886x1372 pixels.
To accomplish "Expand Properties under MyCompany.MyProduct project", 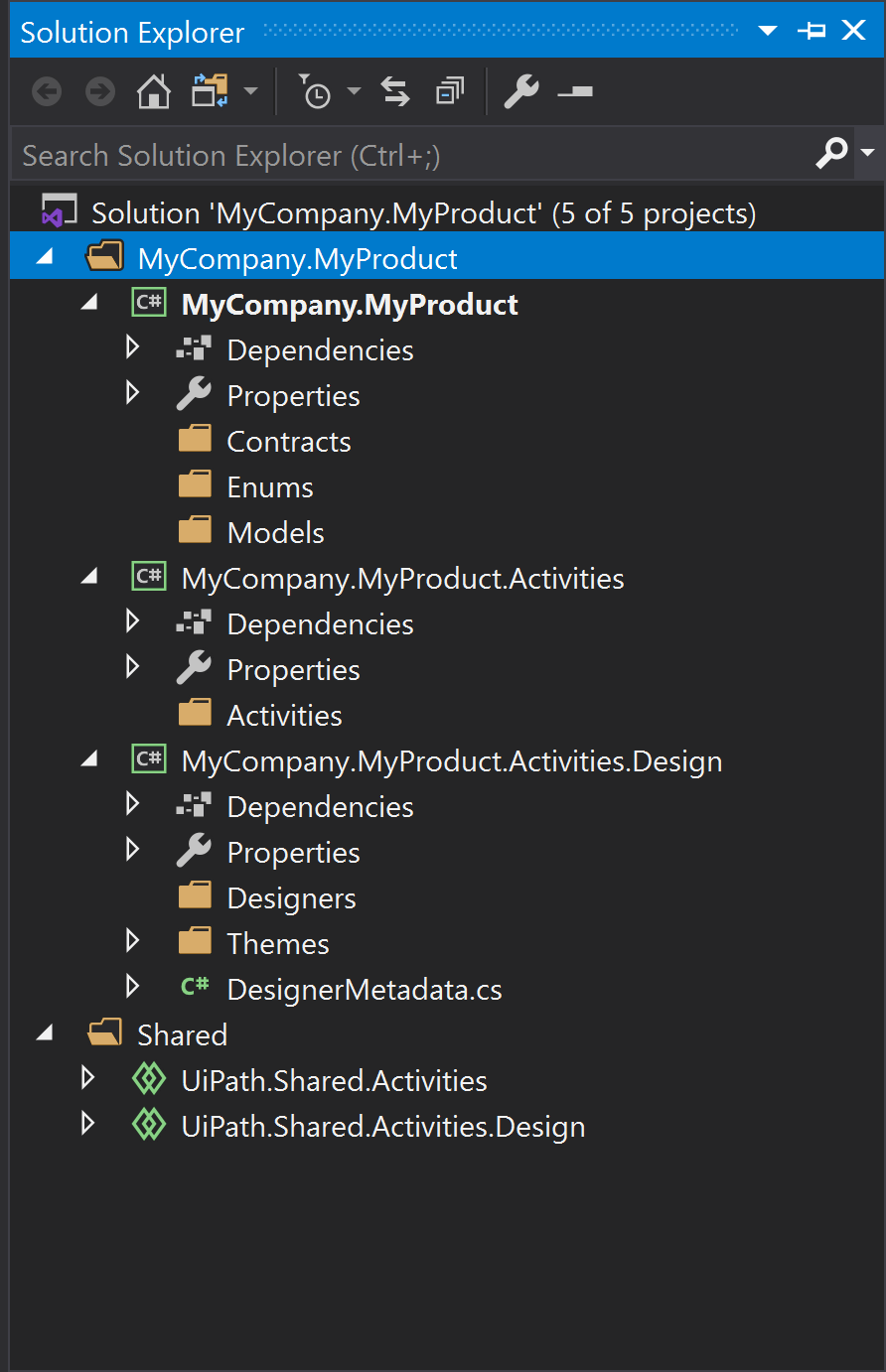I will point(133,393).
